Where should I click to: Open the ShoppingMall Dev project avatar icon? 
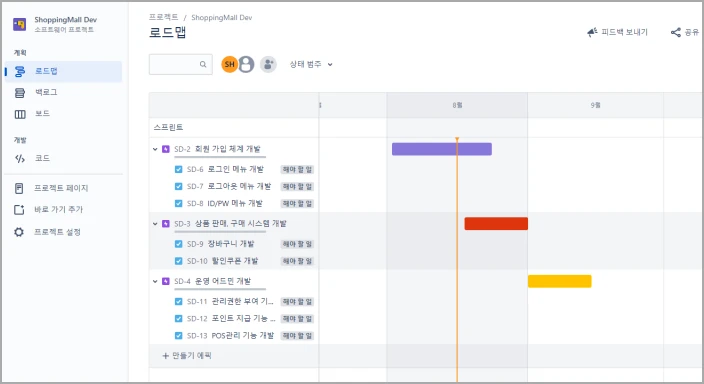click(x=19, y=24)
